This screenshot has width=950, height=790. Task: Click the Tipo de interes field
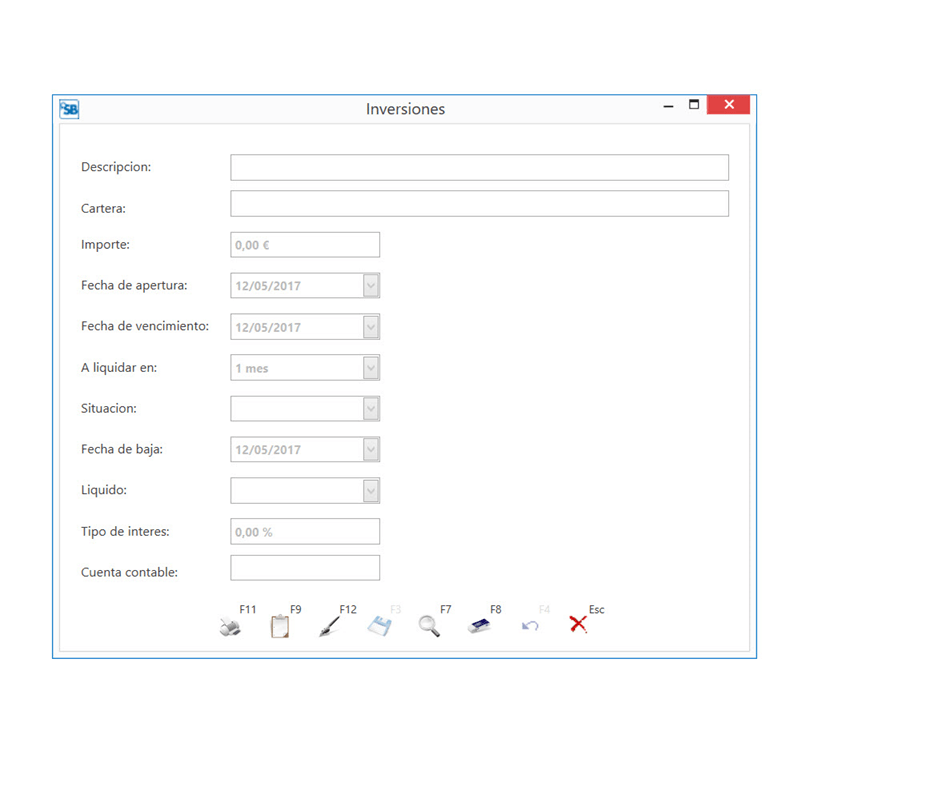[x=305, y=532]
